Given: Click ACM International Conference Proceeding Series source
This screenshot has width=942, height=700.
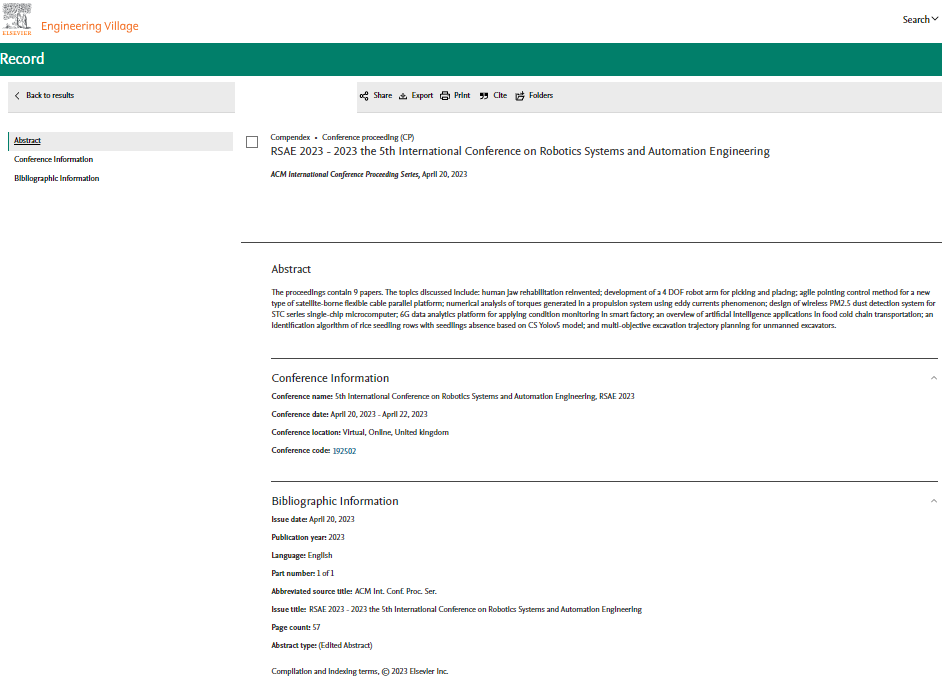Looking at the screenshot, I should click(x=344, y=174).
